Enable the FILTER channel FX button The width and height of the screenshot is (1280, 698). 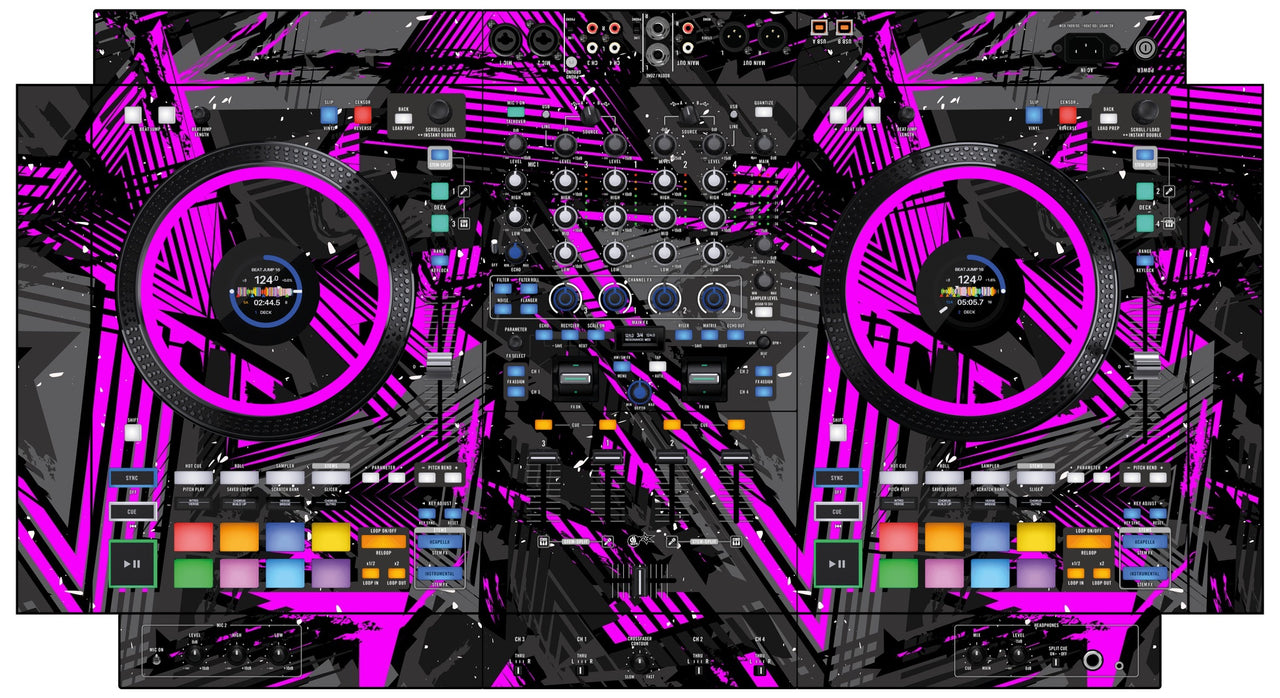(505, 290)
